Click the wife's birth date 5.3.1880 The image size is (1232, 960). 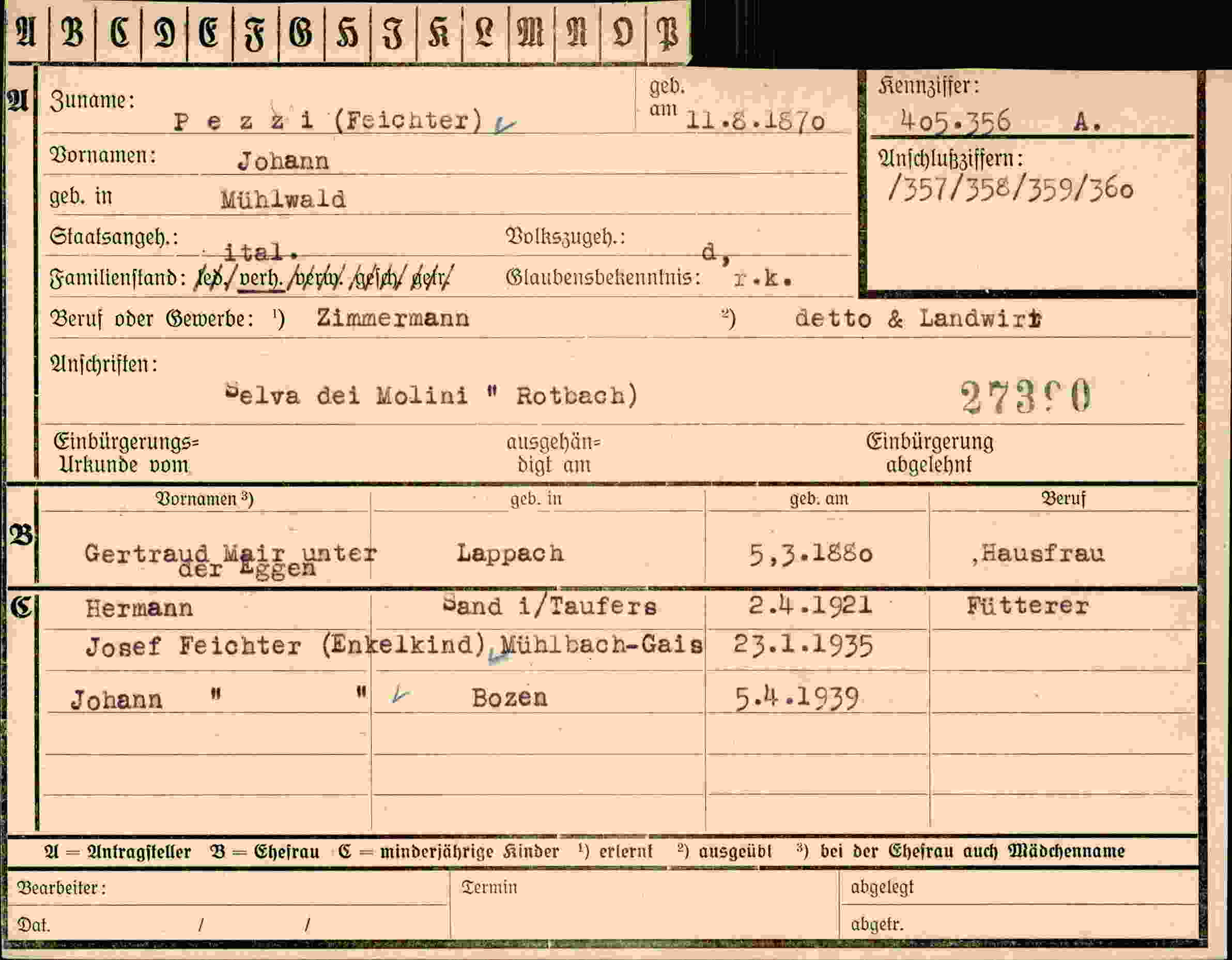point(811,554)
